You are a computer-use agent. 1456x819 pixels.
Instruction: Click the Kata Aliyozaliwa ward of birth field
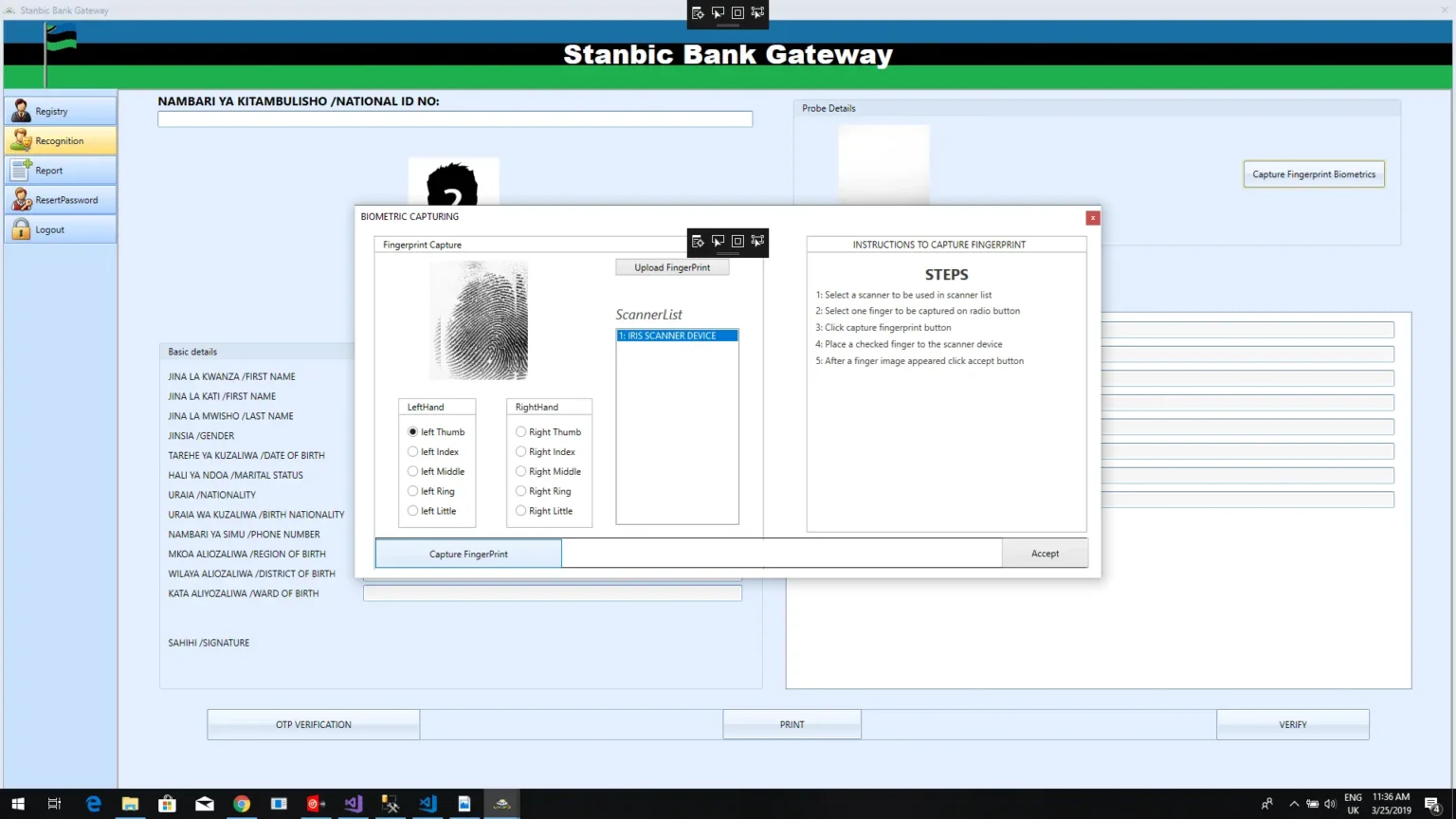[553, 593]
